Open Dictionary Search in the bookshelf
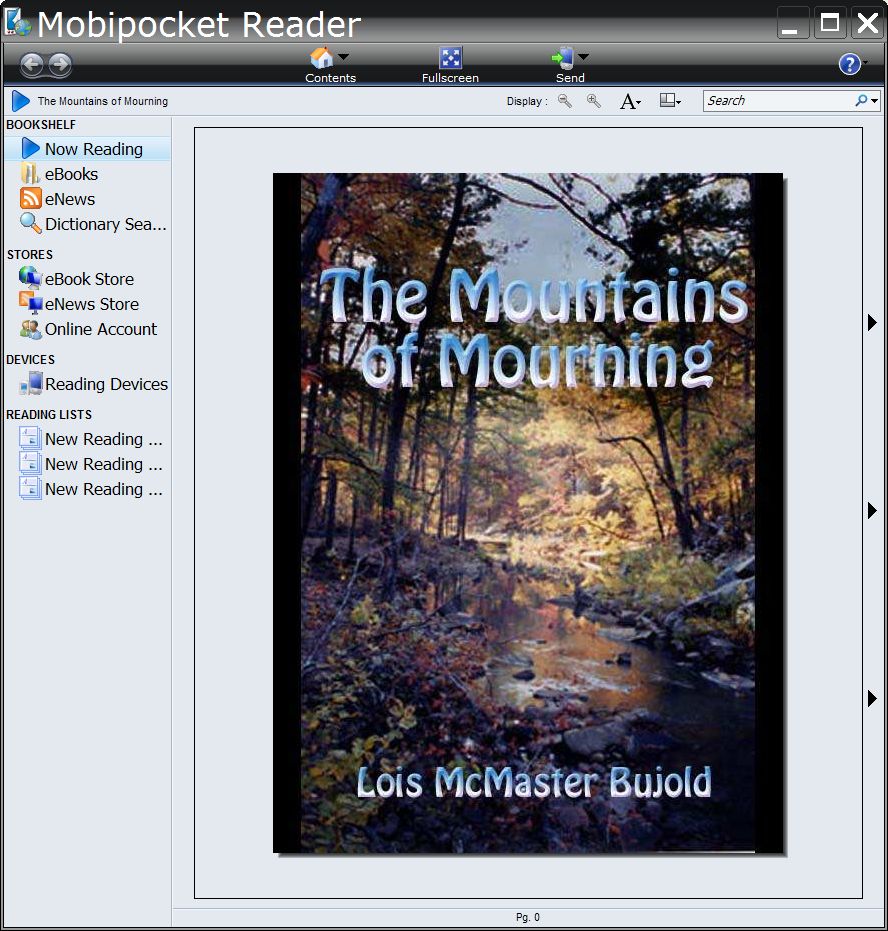The image size is (888, 931). coord(87,224)
